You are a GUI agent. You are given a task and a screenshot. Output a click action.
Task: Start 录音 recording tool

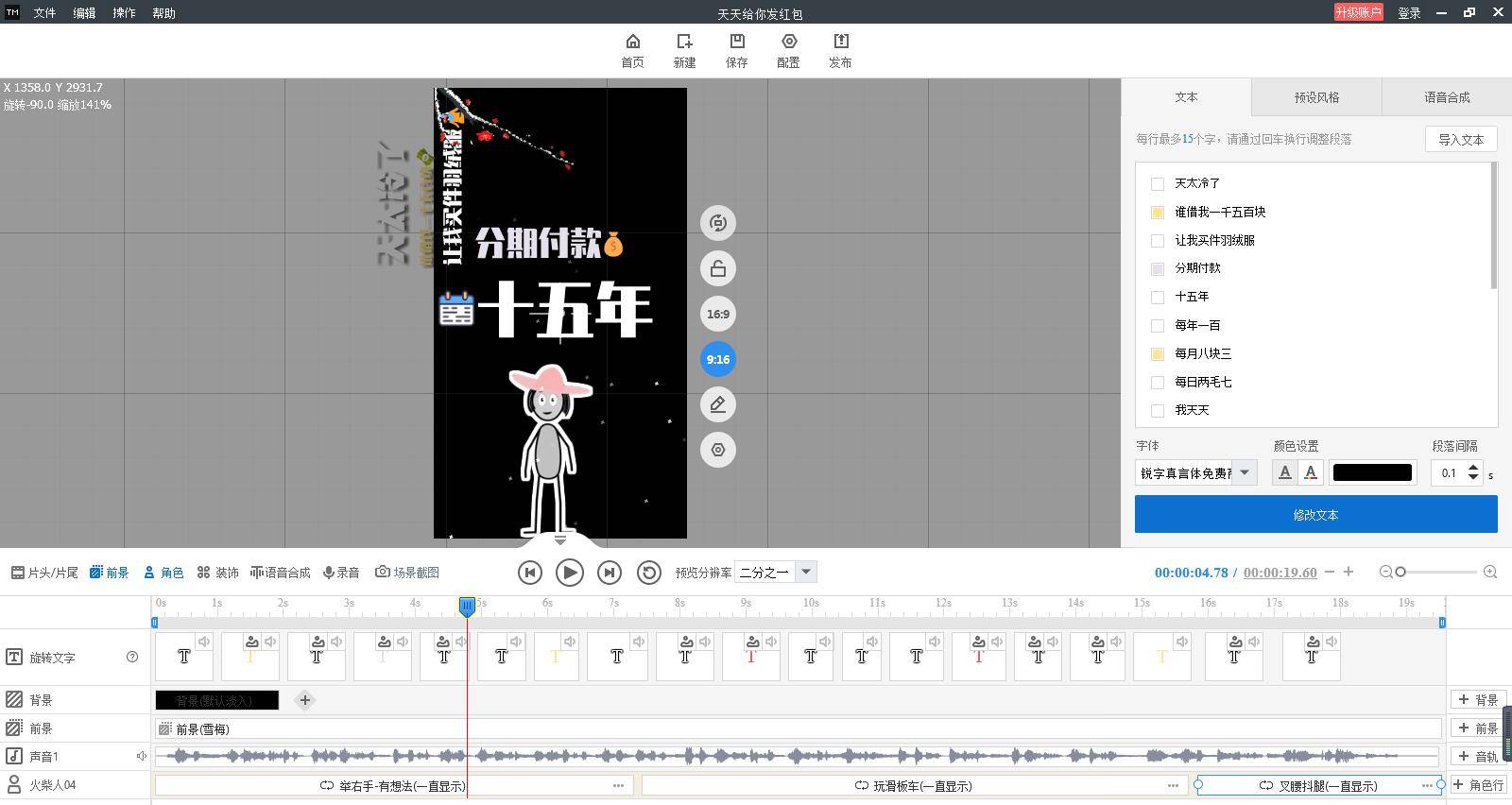(341, 573)
